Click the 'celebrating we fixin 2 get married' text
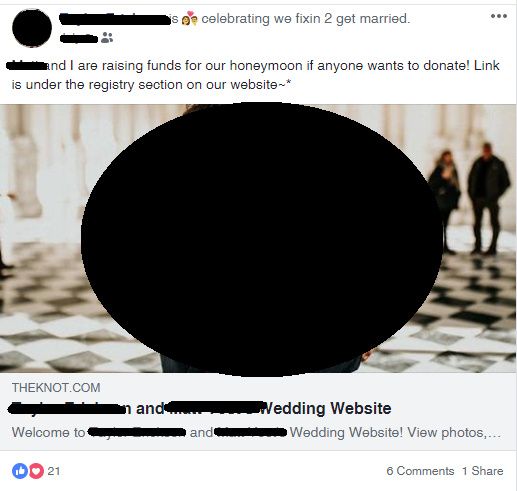 click(305, 19)
